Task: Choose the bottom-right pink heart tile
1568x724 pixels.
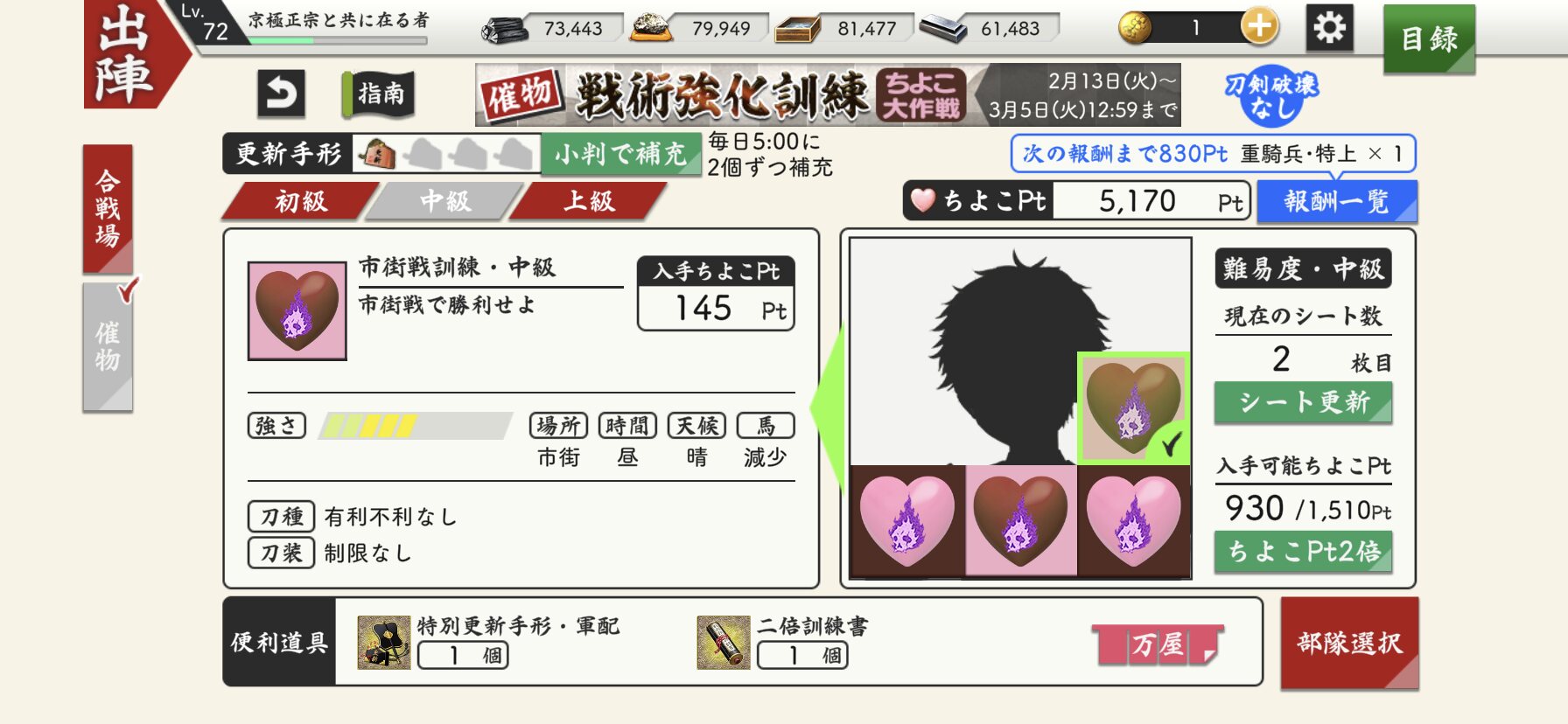Action: (1134, 520)
